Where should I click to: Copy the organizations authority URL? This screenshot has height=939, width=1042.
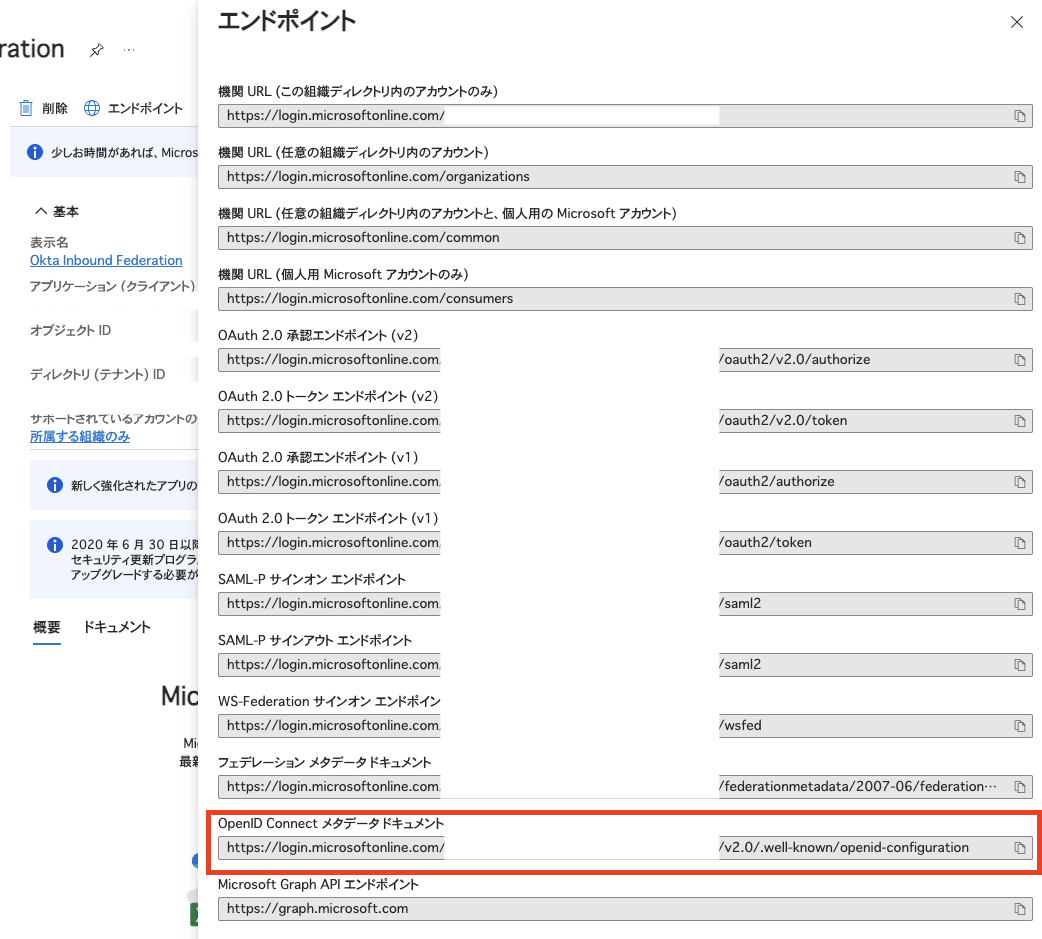click(1020, 177)
